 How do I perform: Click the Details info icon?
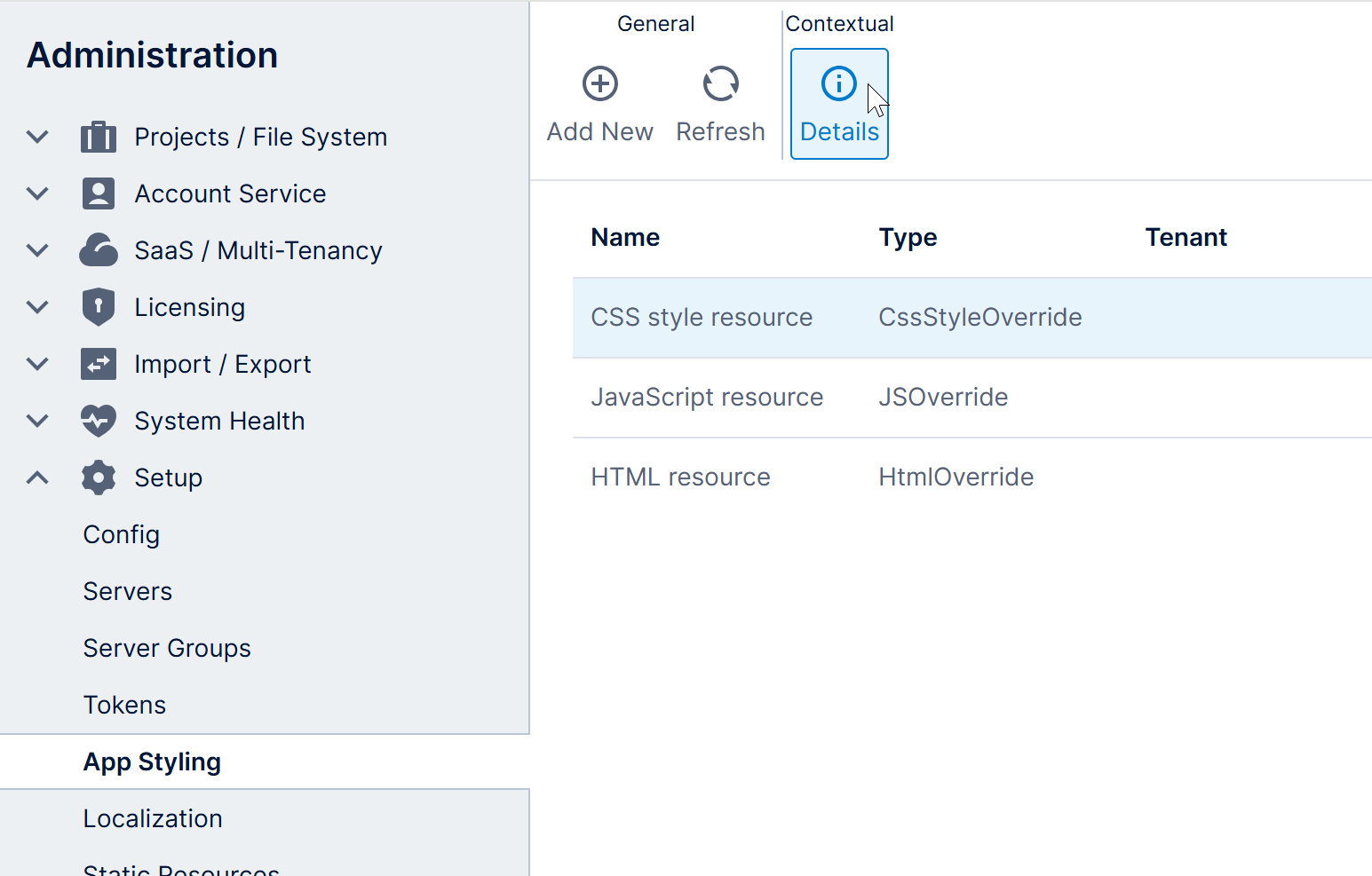pyautogui.click(x=838, y=83)
